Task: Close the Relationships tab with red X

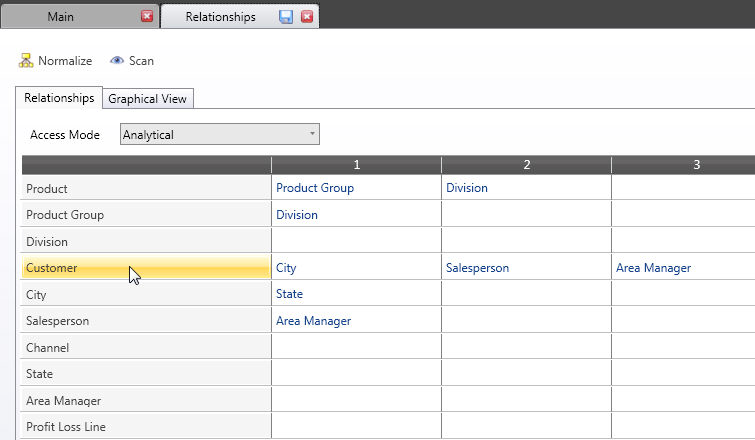Action: pyautogui.click(x=307, y=17)
